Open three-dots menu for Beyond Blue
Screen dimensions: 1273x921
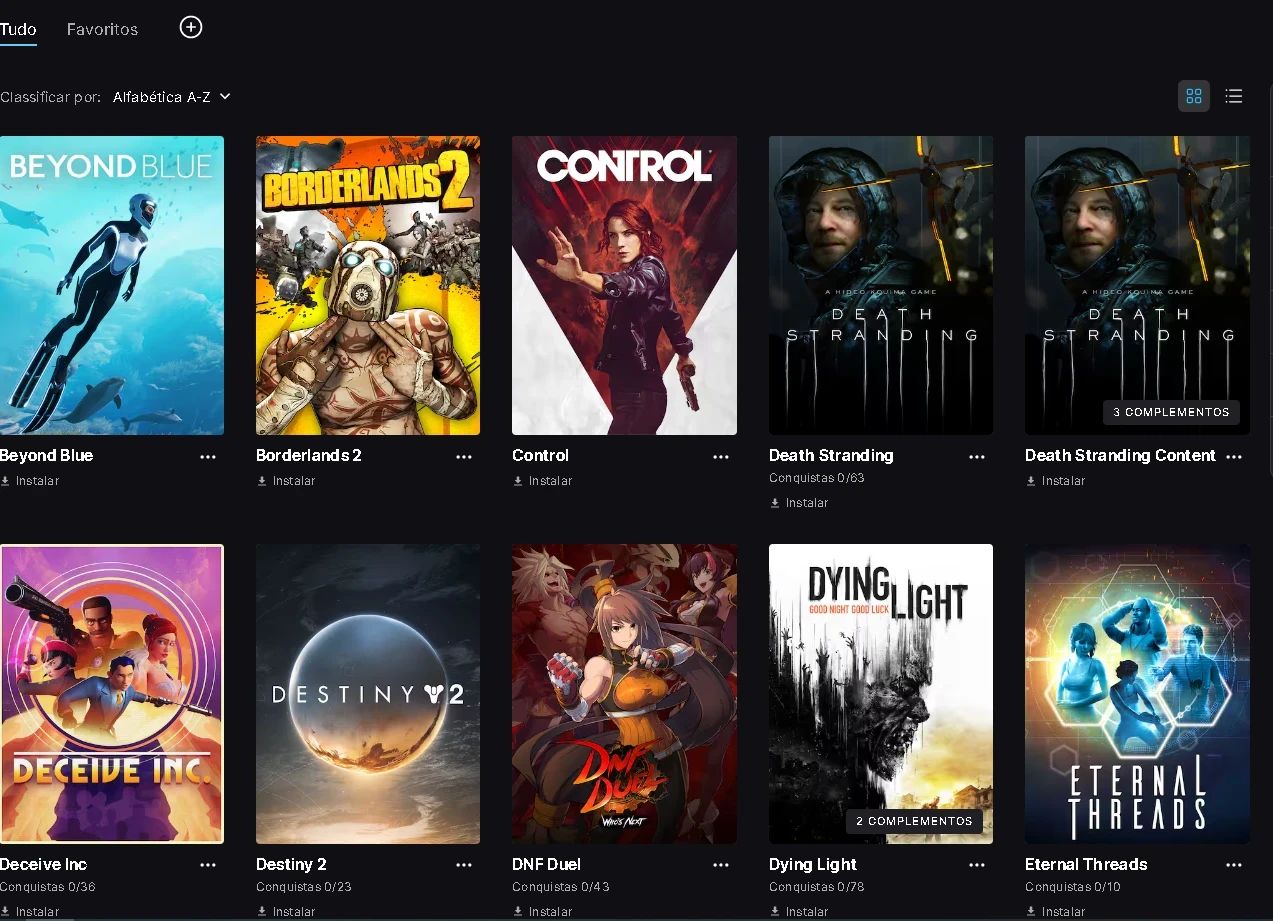[208, 456]
